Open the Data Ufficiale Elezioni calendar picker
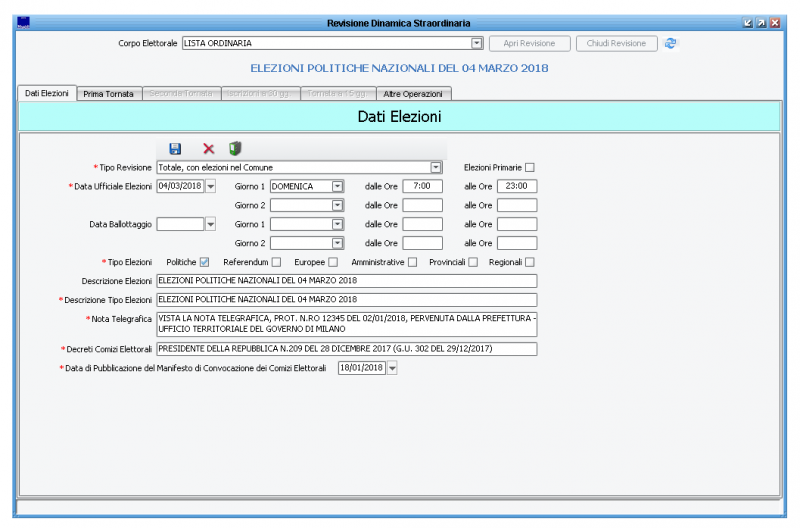800x528 pixels. [211, 186]
